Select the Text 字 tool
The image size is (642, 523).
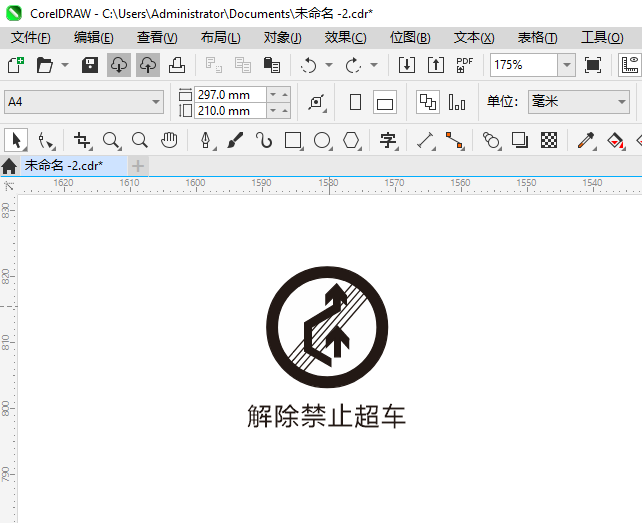388,140
